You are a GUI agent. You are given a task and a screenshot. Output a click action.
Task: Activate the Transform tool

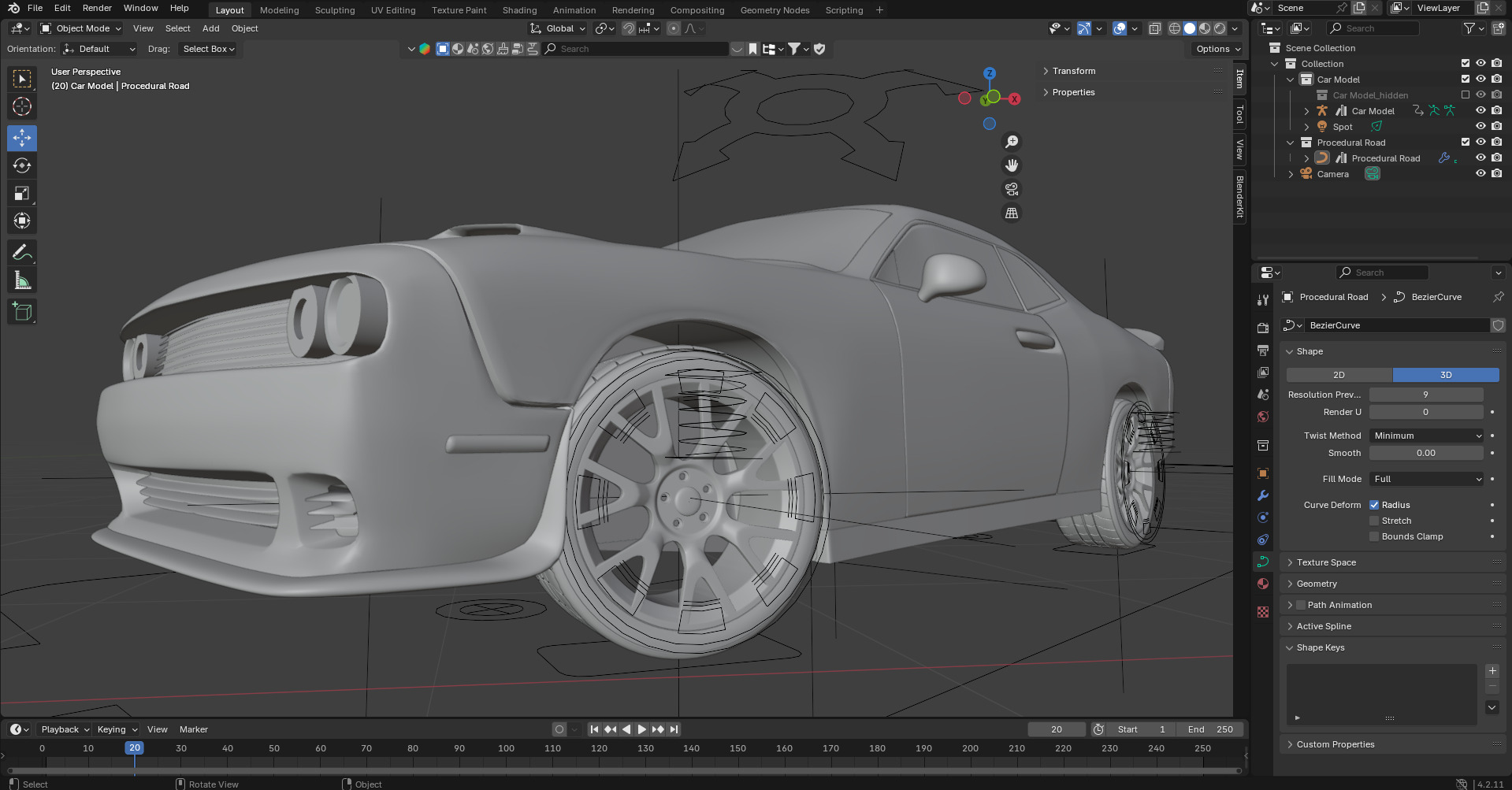(x=22, y=221)
